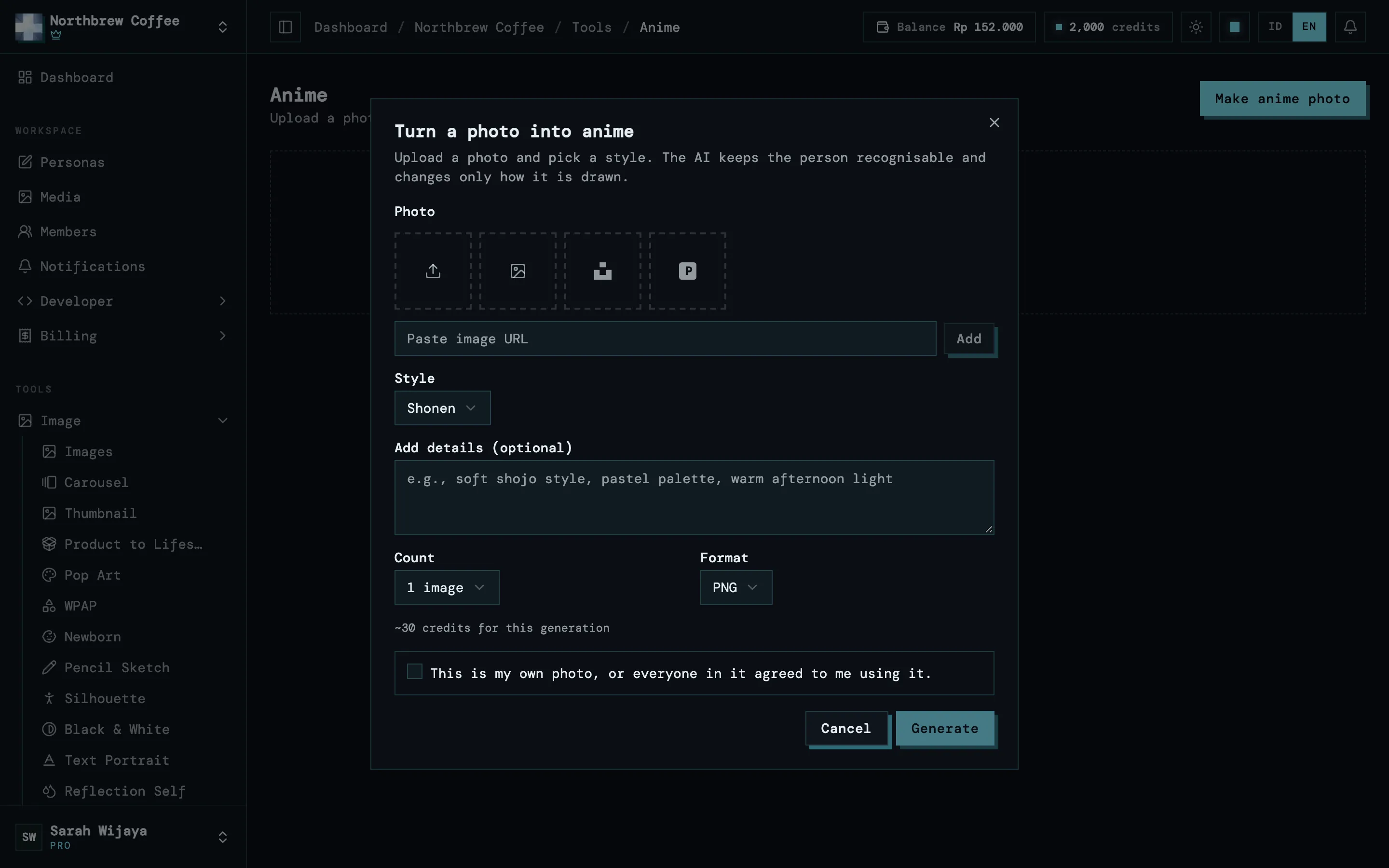Image resolution: width=1389 pixels, height=868 pixels.
Task: Switch theme with the sun icon
Action: tap(1196, 27)
